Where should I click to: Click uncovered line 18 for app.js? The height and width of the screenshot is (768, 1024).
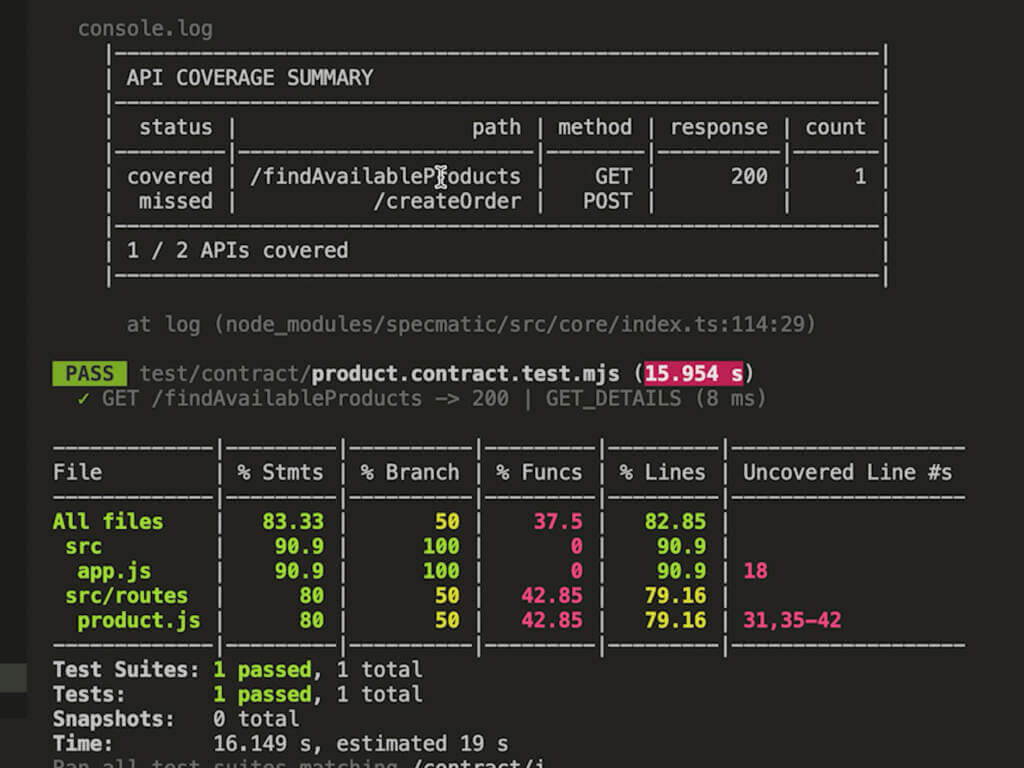click(755, 571)
